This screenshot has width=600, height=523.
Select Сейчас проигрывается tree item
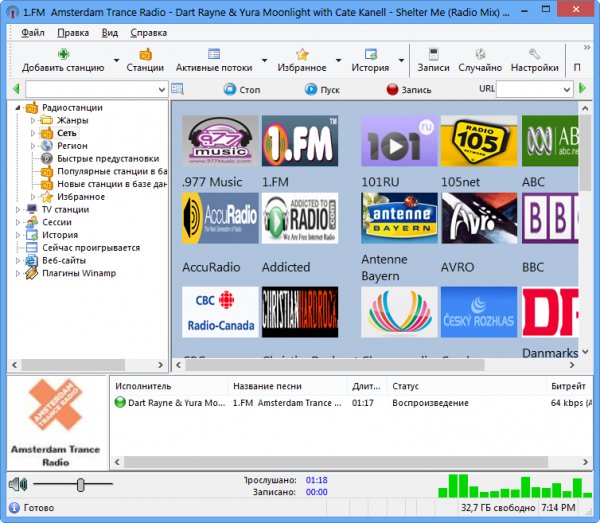click(x=91, y=248)
